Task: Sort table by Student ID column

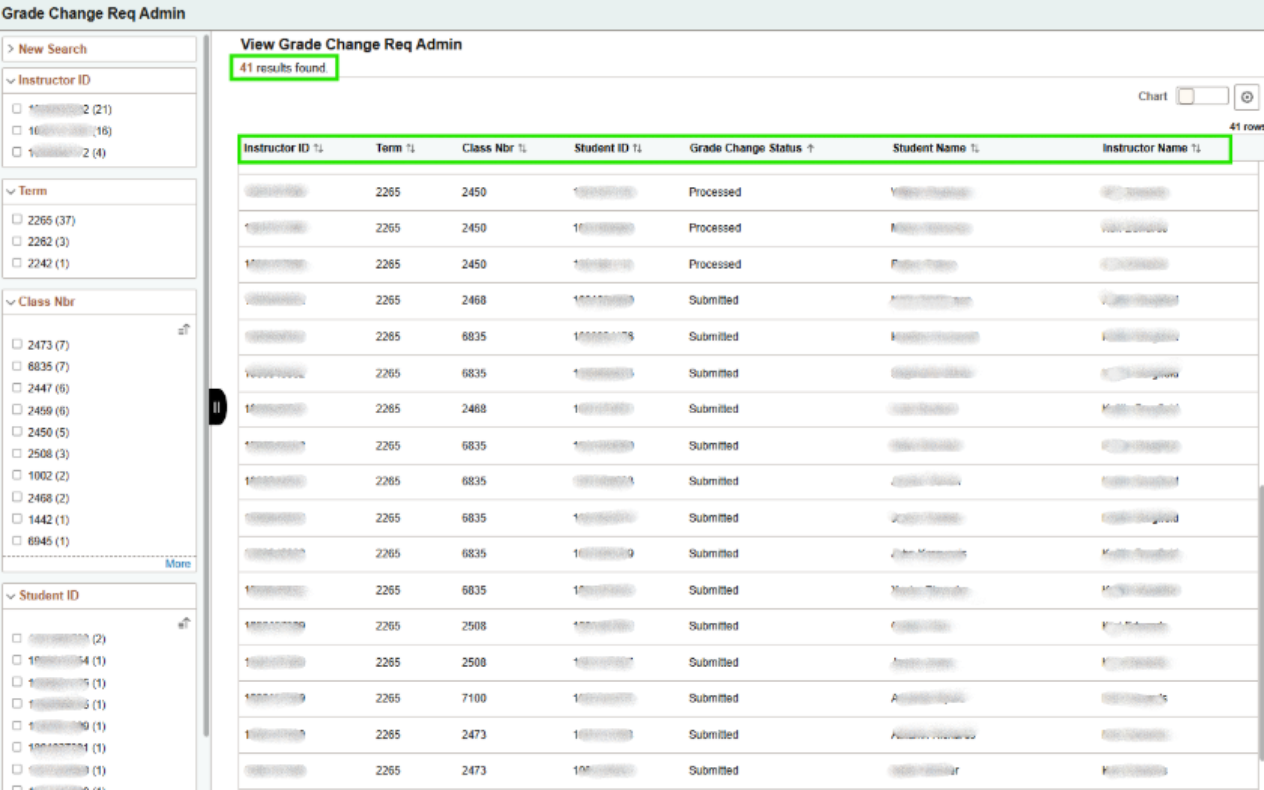Action: tap(608, 149)
